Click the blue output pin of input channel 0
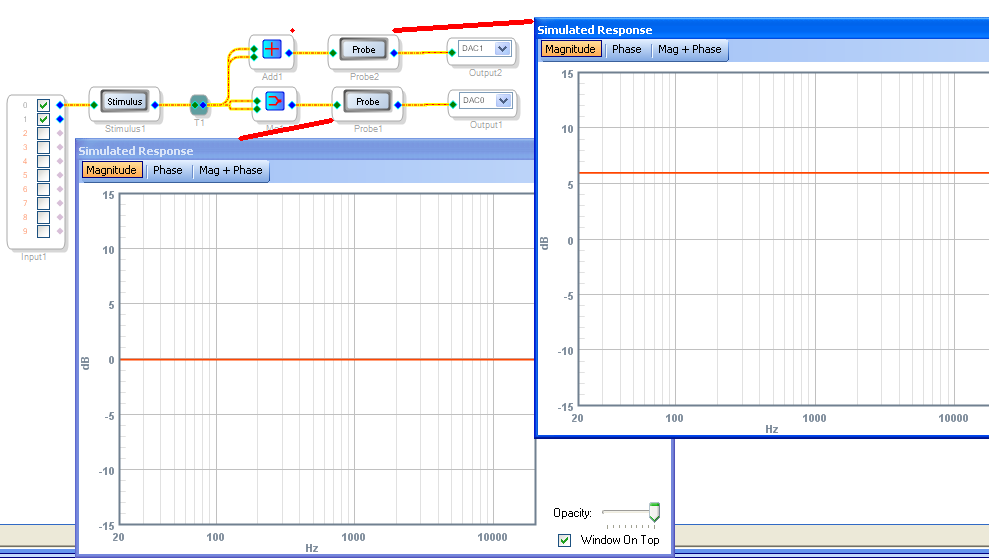The height and width of the screenshot is (558, 989). (60, 105)
